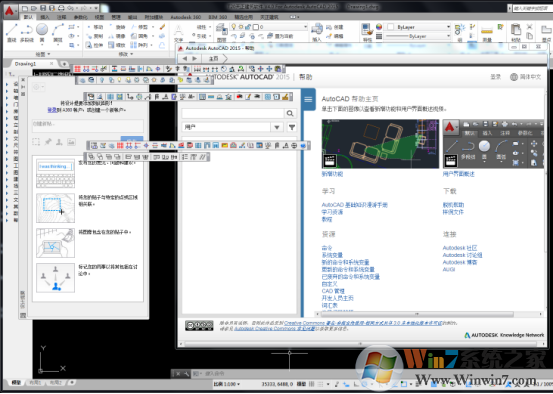Switch to the 插入 ribbon tab
Viewport: 553px width, 394px height.
coord(45,17)
